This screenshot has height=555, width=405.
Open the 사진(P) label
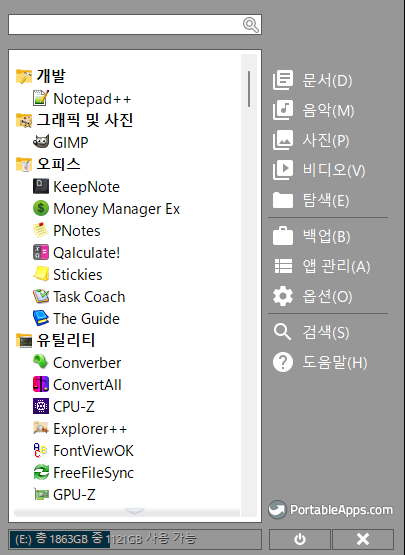click(x=326, y=141)
